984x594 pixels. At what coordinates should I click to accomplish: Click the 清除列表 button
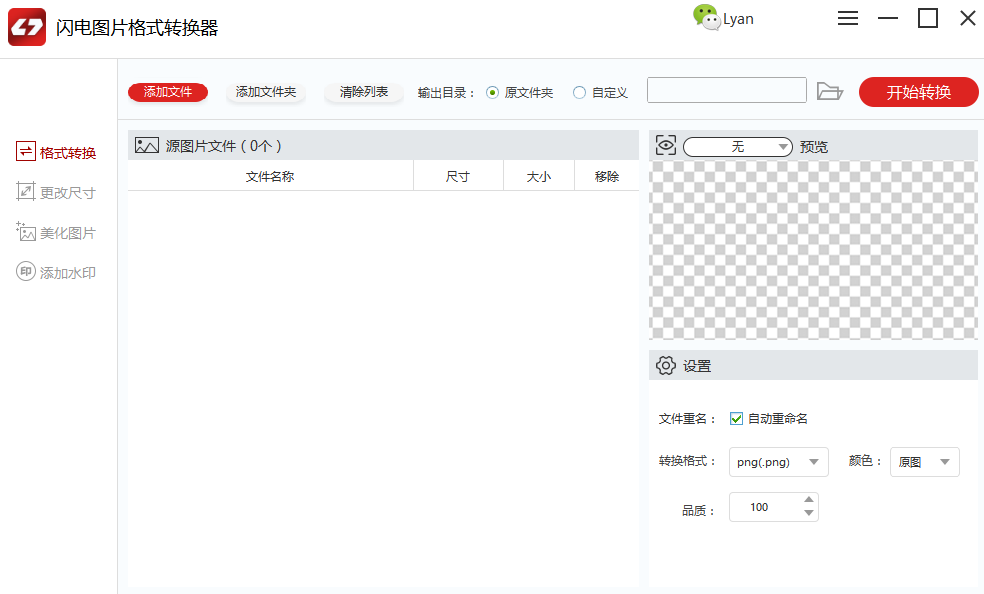[364, 92]
